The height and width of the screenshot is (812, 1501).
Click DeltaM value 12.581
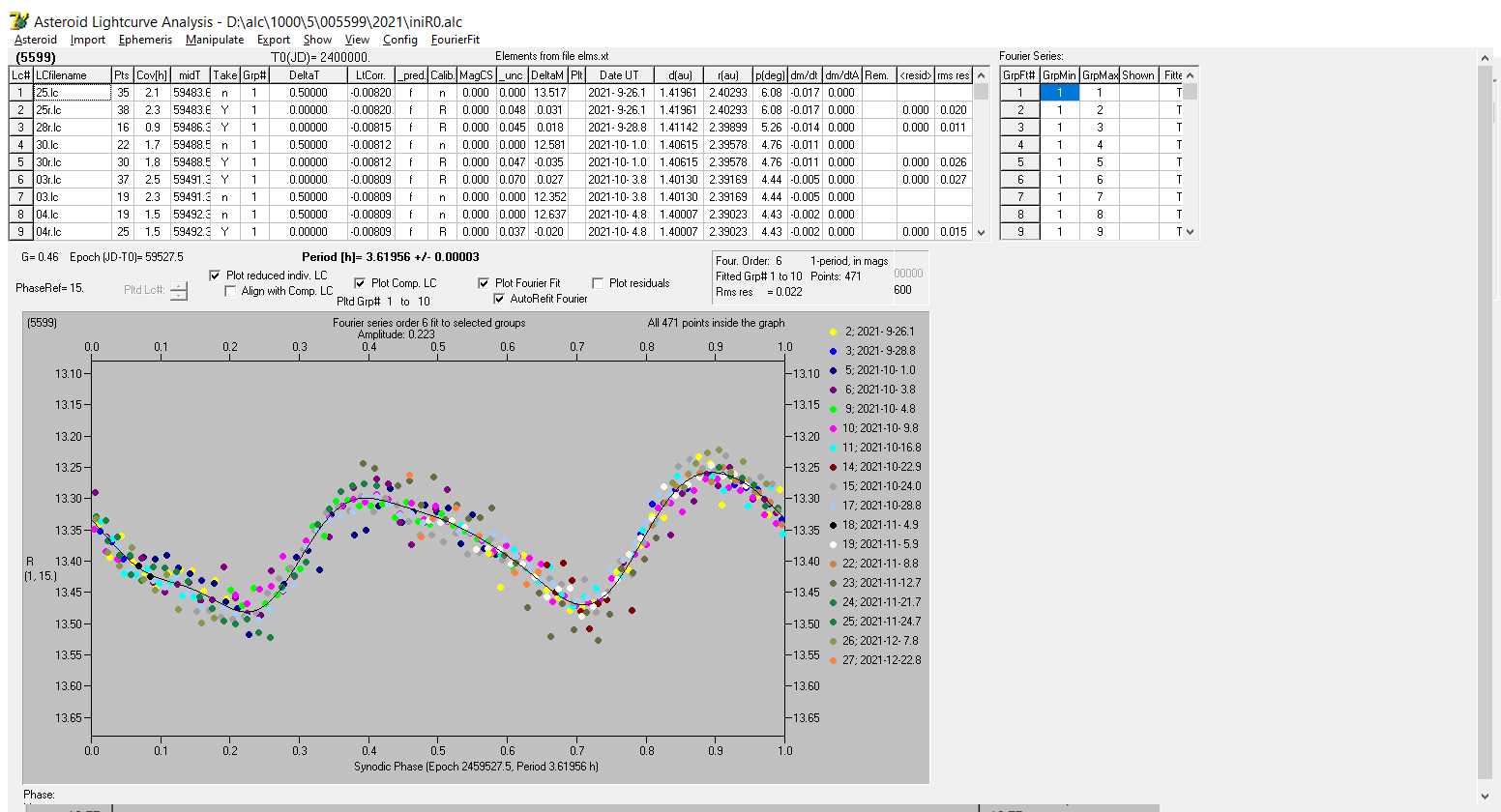pos(547,145)
